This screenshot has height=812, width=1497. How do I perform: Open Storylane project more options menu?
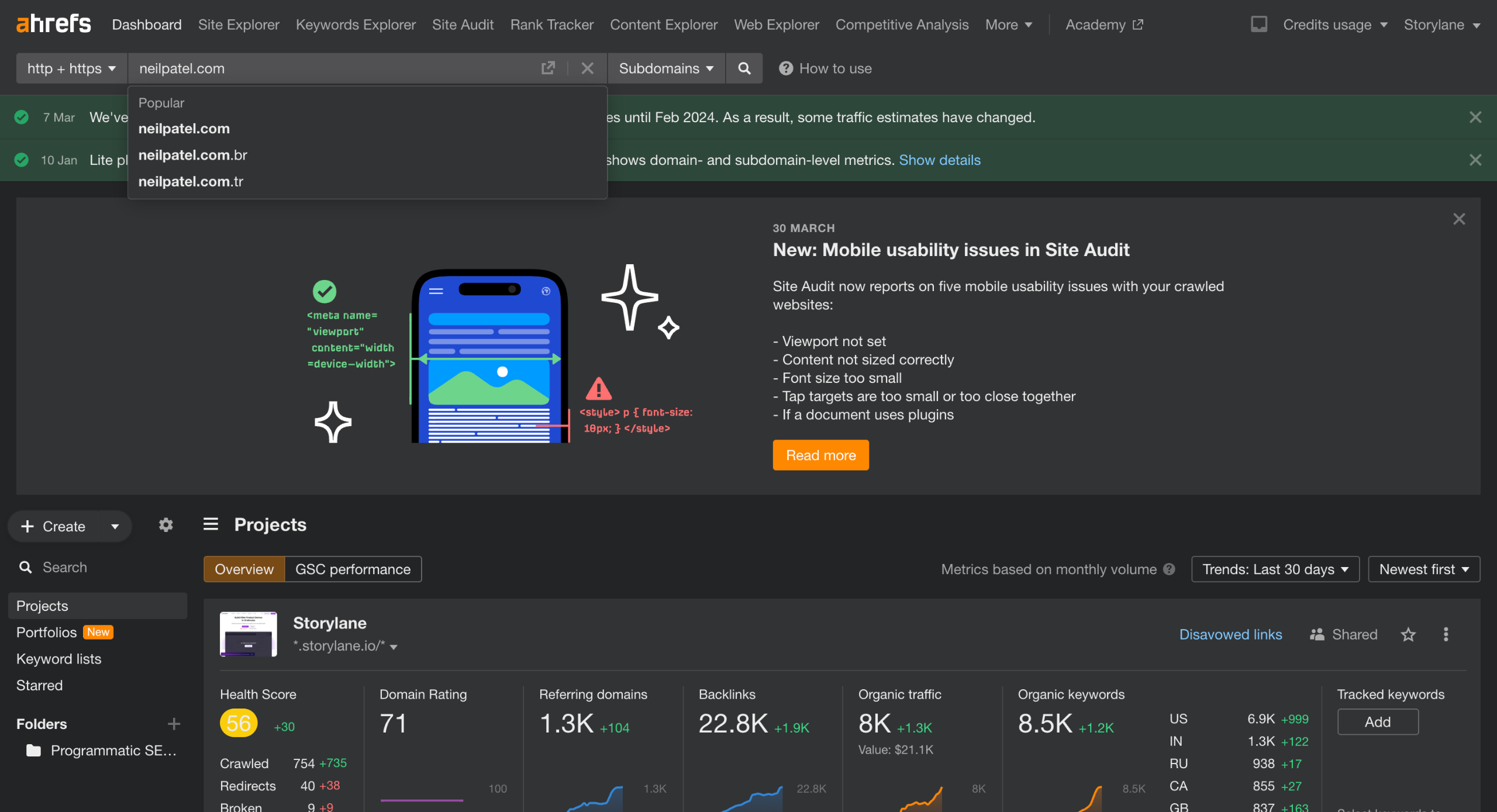(1446, 634)
